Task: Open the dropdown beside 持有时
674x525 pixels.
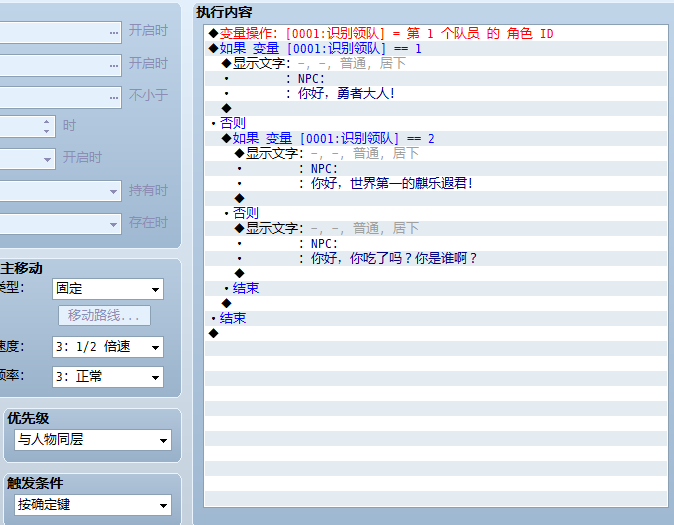Action: [x=60, y=191]
